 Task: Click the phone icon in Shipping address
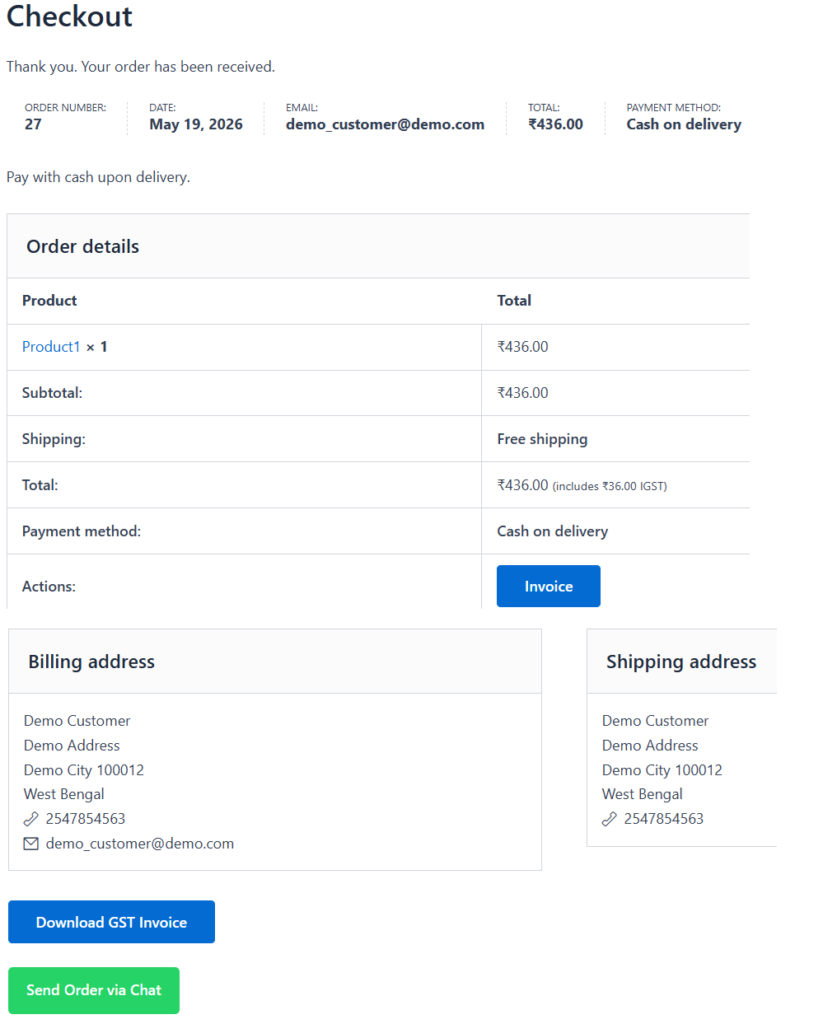(x=609, y=819)
